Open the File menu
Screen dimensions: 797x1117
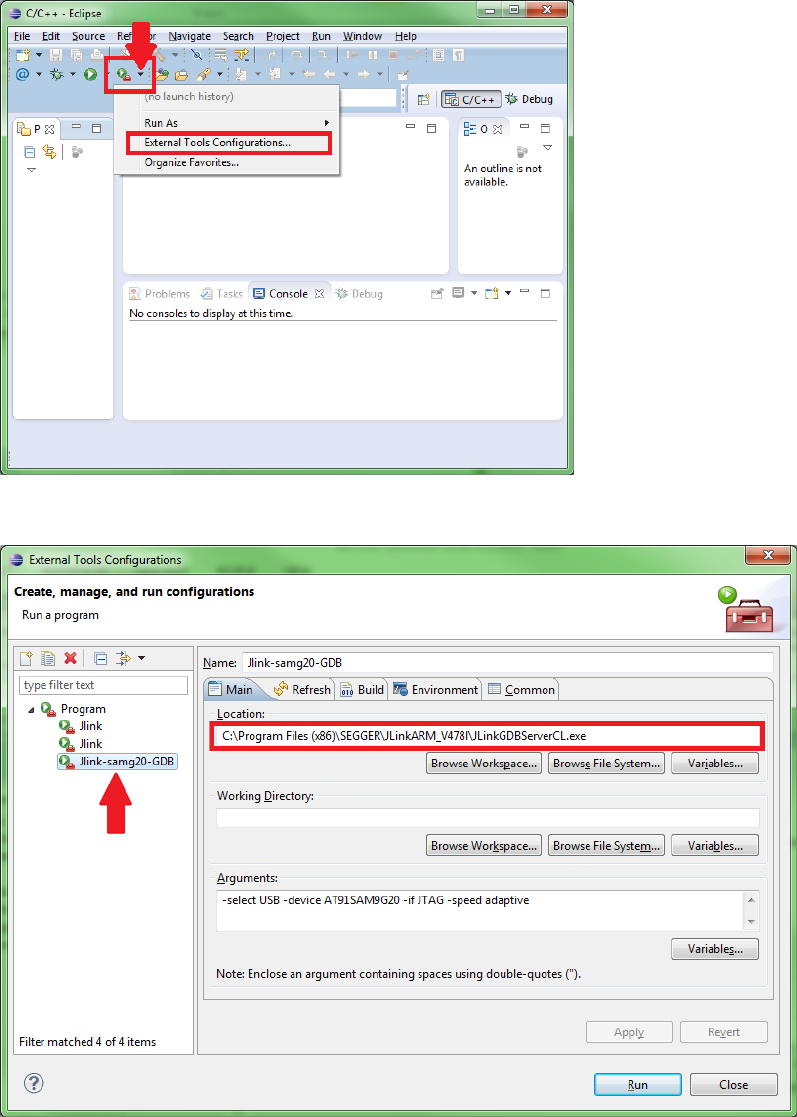(x=21, y=36)
